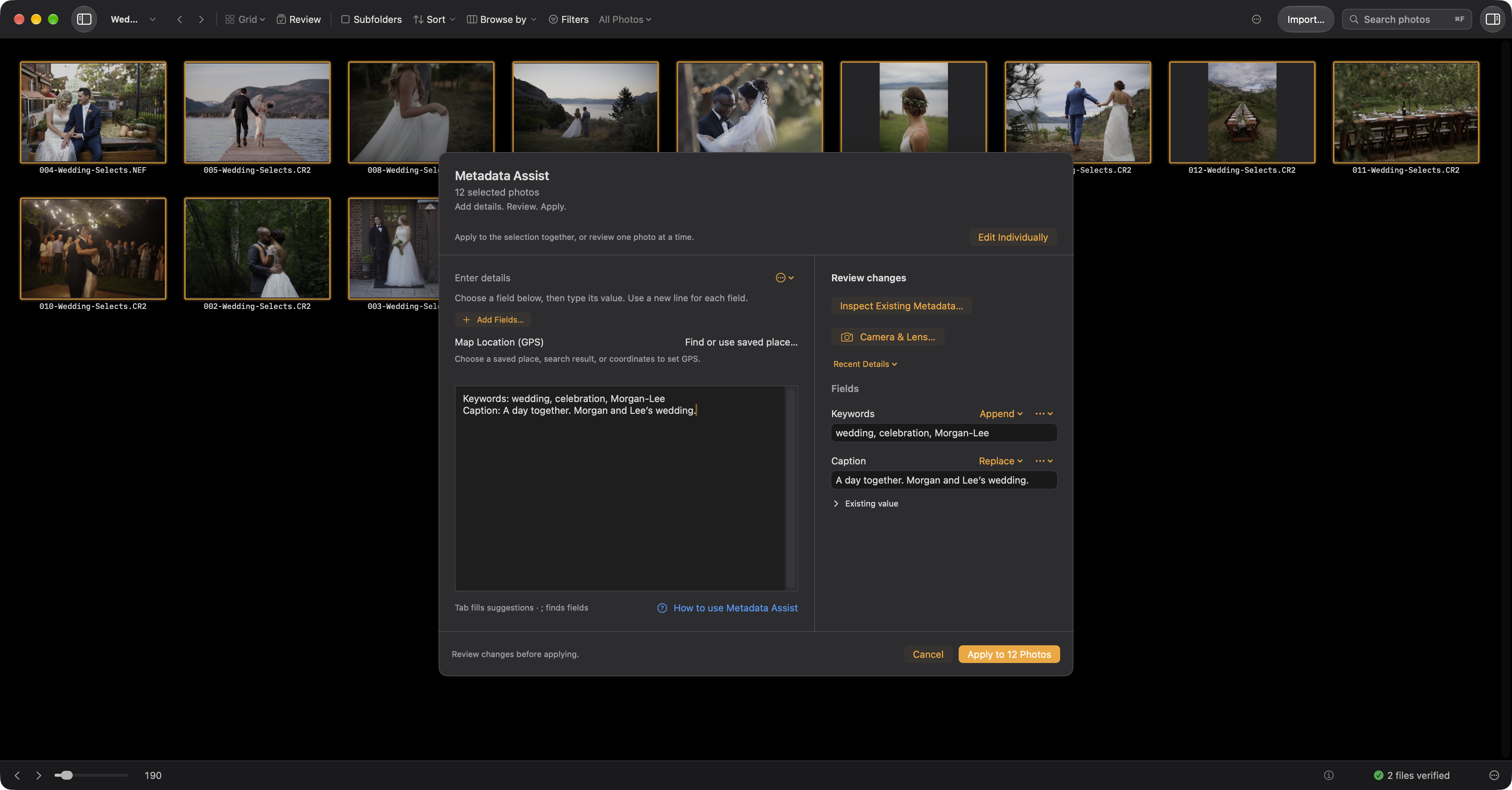This screenshot has width=1512, height=790.
Task: Click the Edit Individually button
Action: pos(1013,237)
